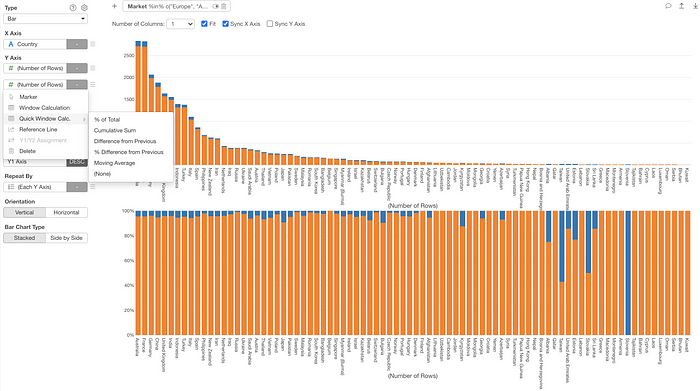Expand the Quick Window Calc. submenu arrow
700x391 pixels.
(x=84, y=119)
